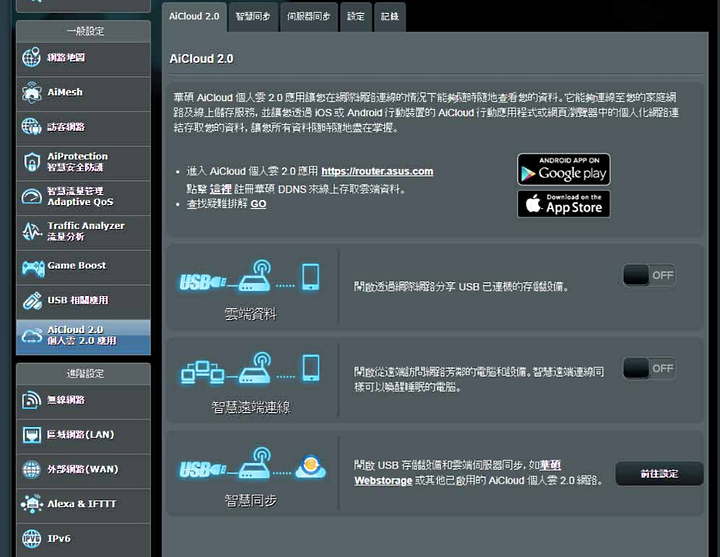Screen dimensions: 720x557
Task: Open the Game Boost gamepad icon
Action: pos(33,267)
